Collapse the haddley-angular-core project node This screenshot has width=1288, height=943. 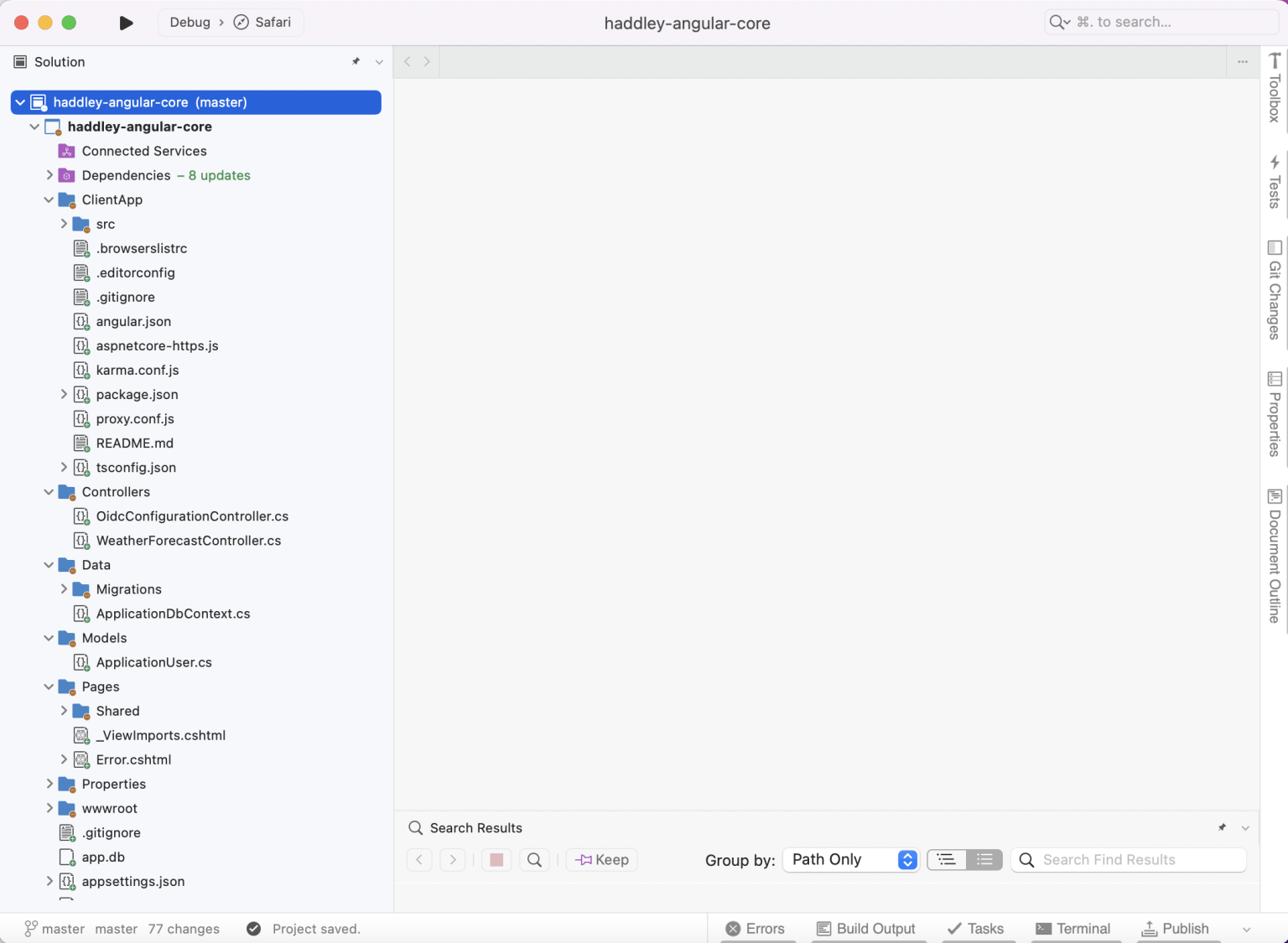pos(34,127)
